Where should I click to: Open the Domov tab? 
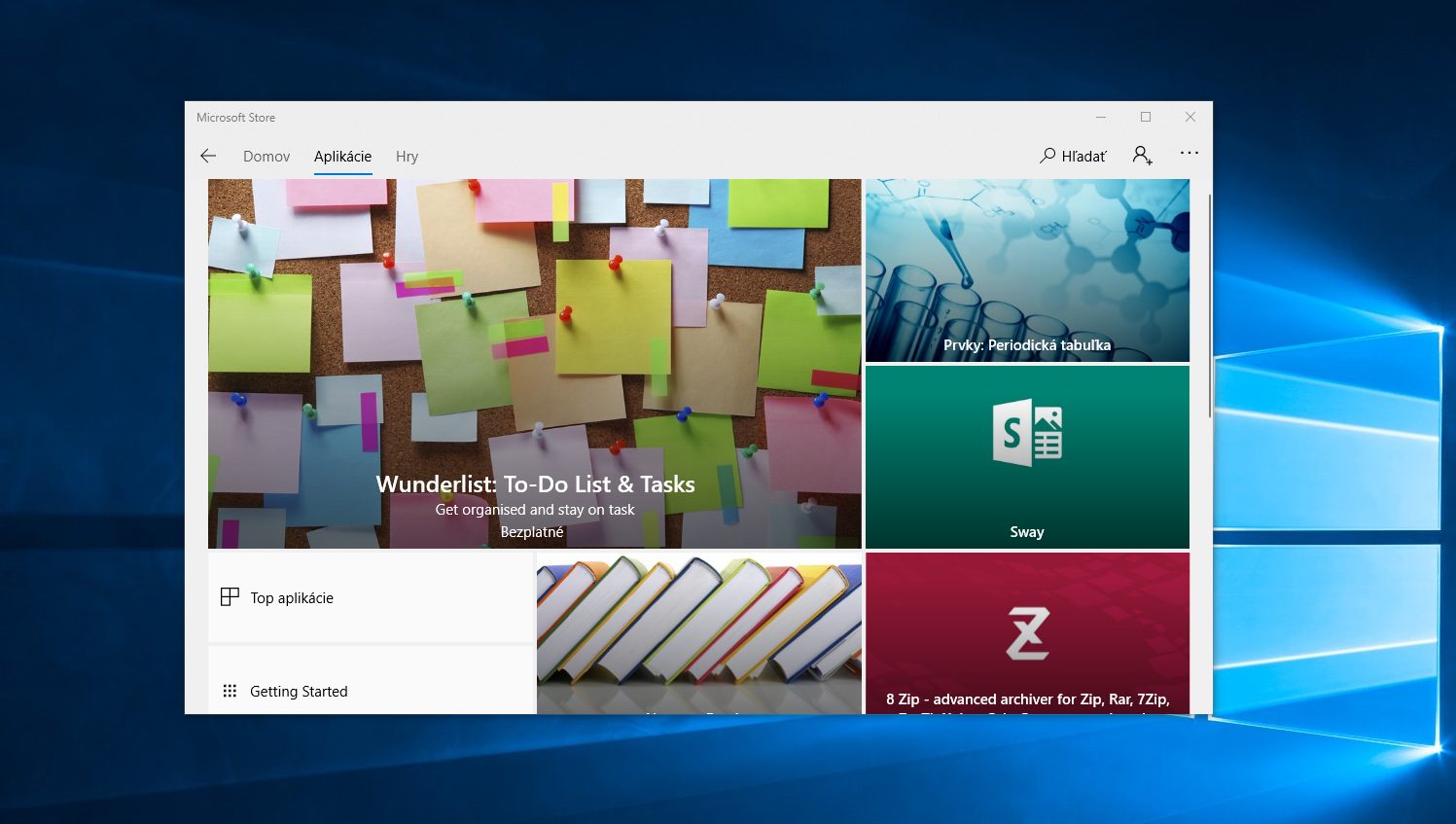tap(266, 156)
